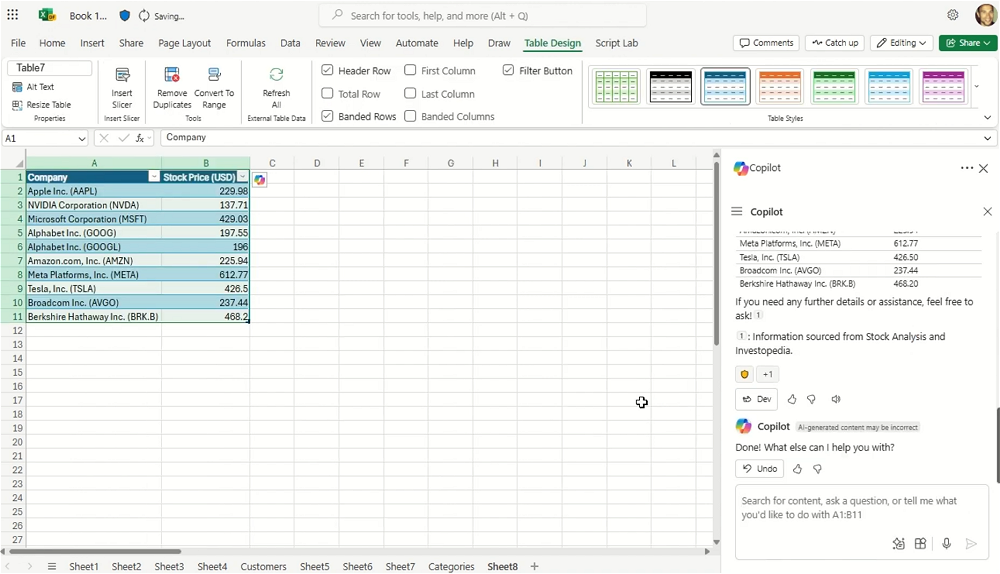Open the Copilot hamburger menu

coord(737,212)
